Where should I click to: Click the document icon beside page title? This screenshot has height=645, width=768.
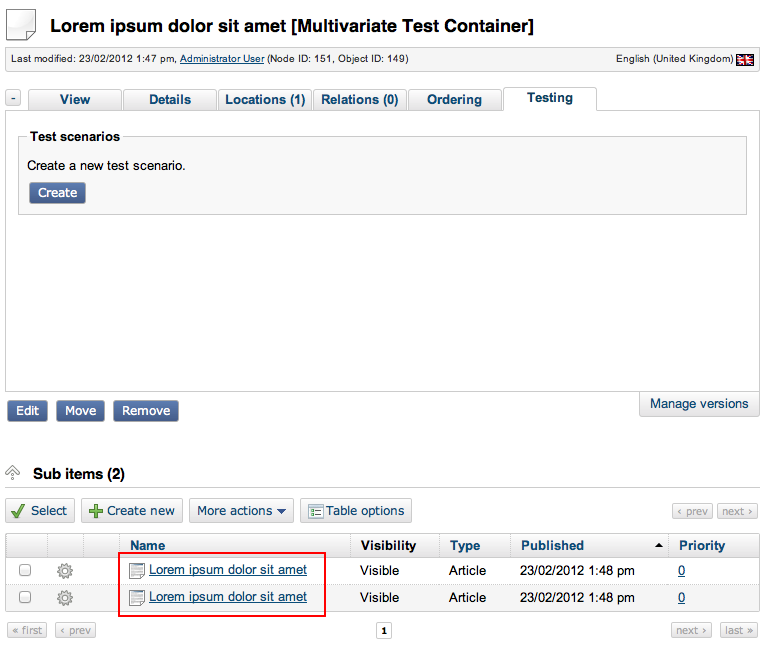click(x=21, y=26)
